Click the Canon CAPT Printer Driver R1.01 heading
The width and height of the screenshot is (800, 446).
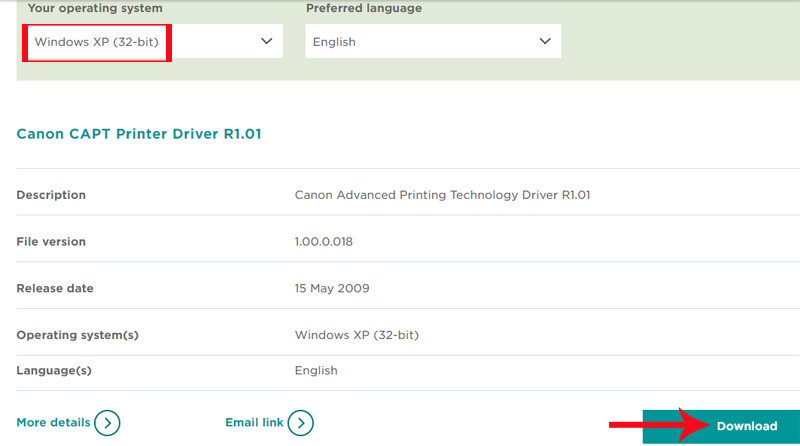point(139,133)
